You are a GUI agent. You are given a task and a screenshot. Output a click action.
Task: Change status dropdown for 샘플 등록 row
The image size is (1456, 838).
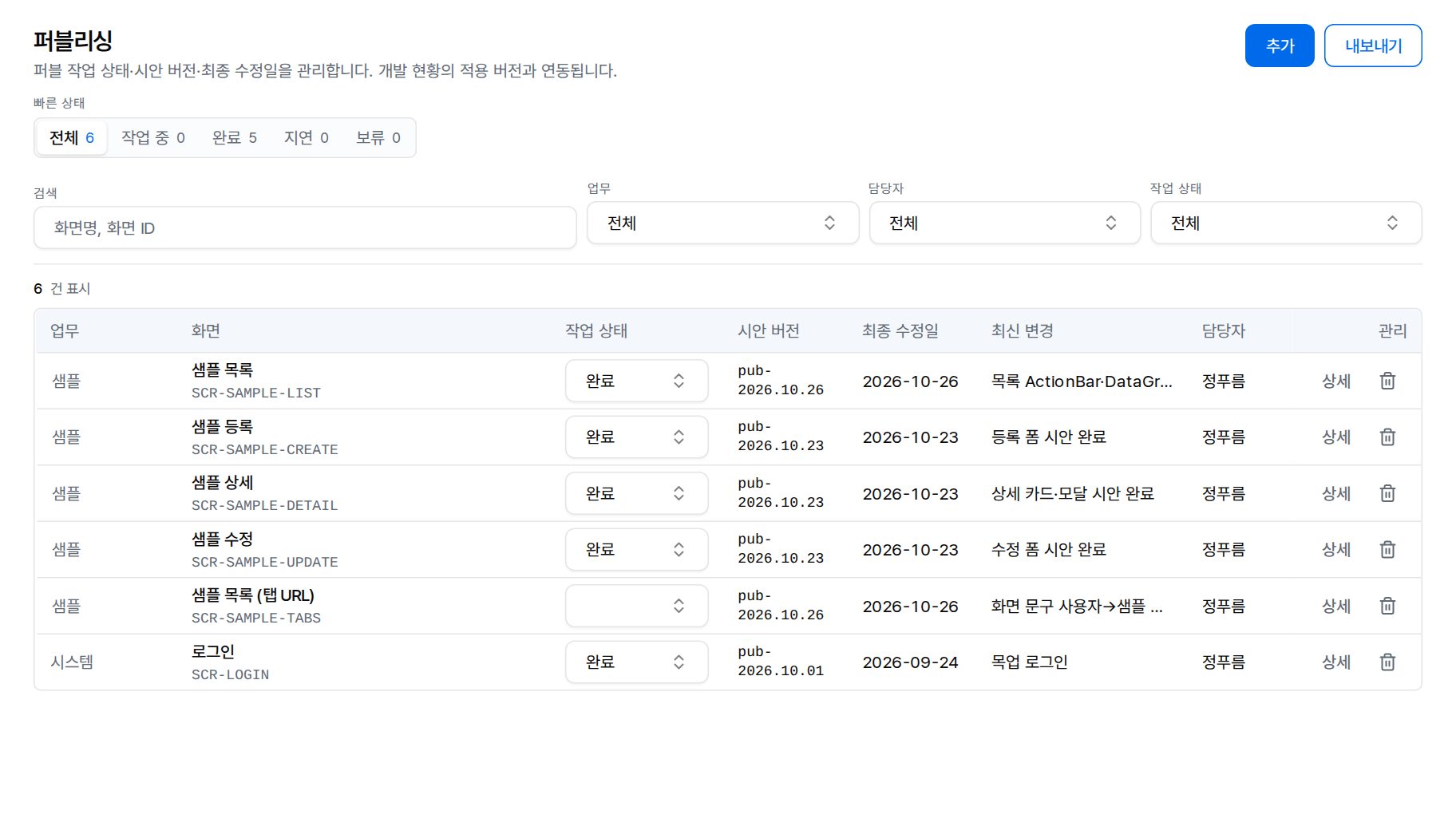(636, 437)
